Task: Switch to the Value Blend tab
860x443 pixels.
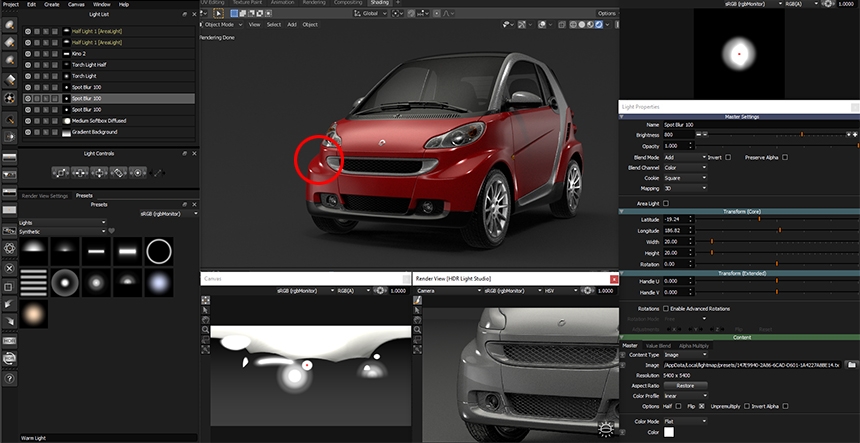Action: tap(658, 346)
